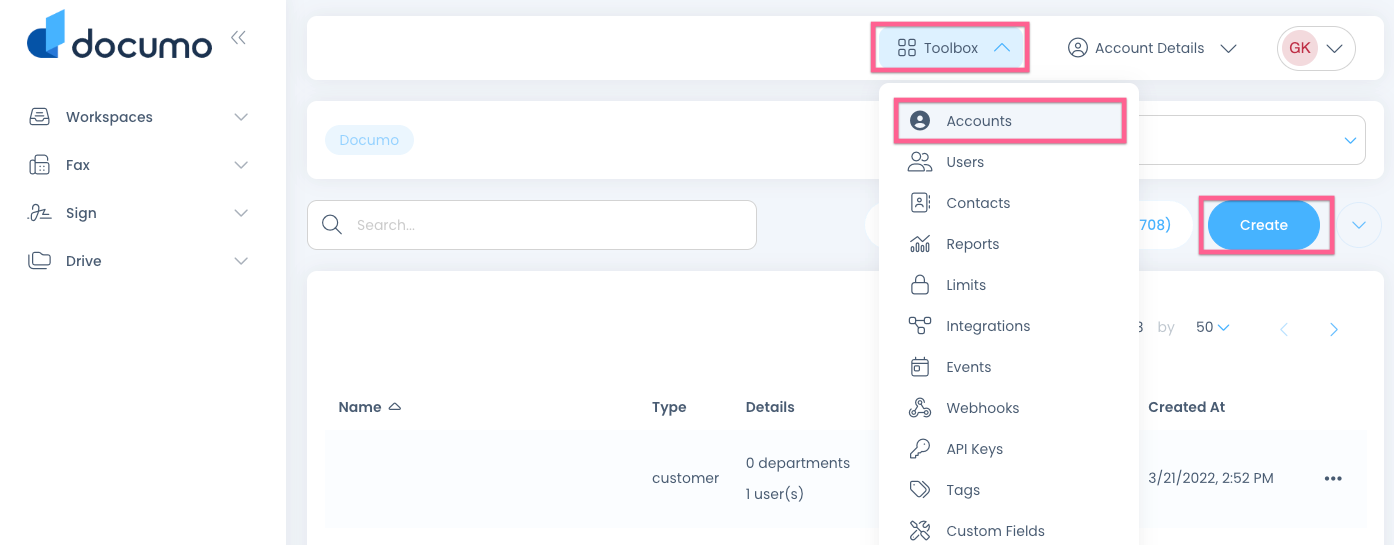Image resolution: width=1394 pixels, height=545 pixels.
Task: Click the Documo breadcrumb tag
Action: click(x=369, y=140)
